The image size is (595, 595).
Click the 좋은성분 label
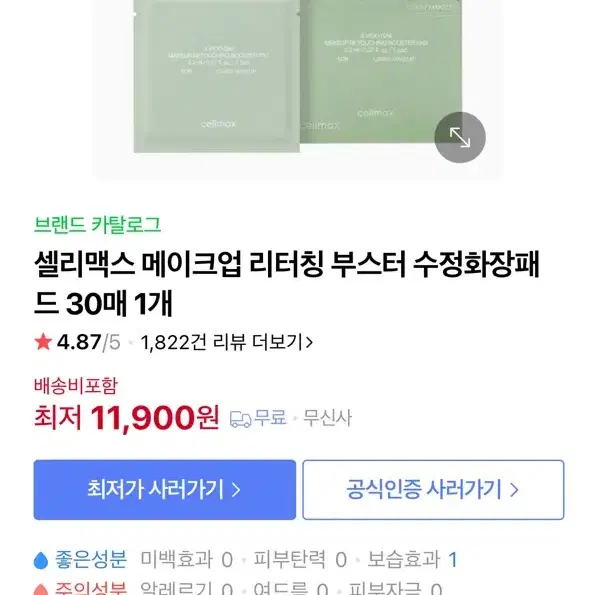pos(91,560)
